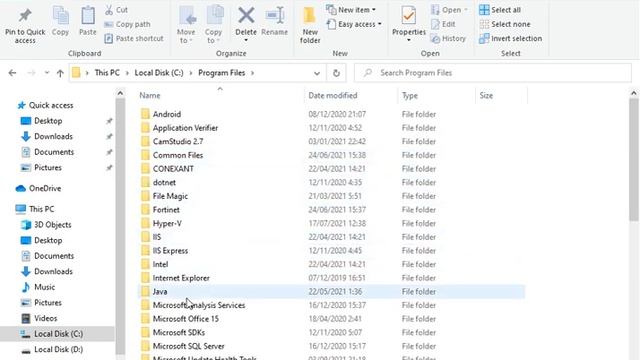
Task: Click the Copy ribbon icon
Action: (60, 16)
